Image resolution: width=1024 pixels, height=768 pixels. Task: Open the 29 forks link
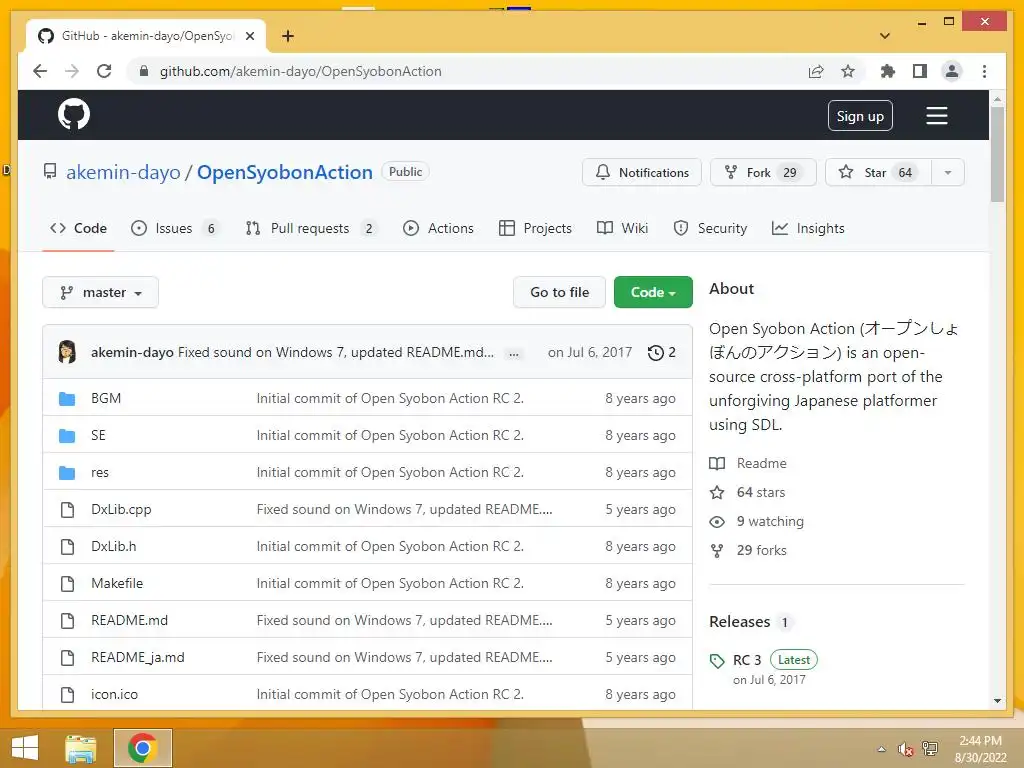pyautogui.click(x=761, y=551)
